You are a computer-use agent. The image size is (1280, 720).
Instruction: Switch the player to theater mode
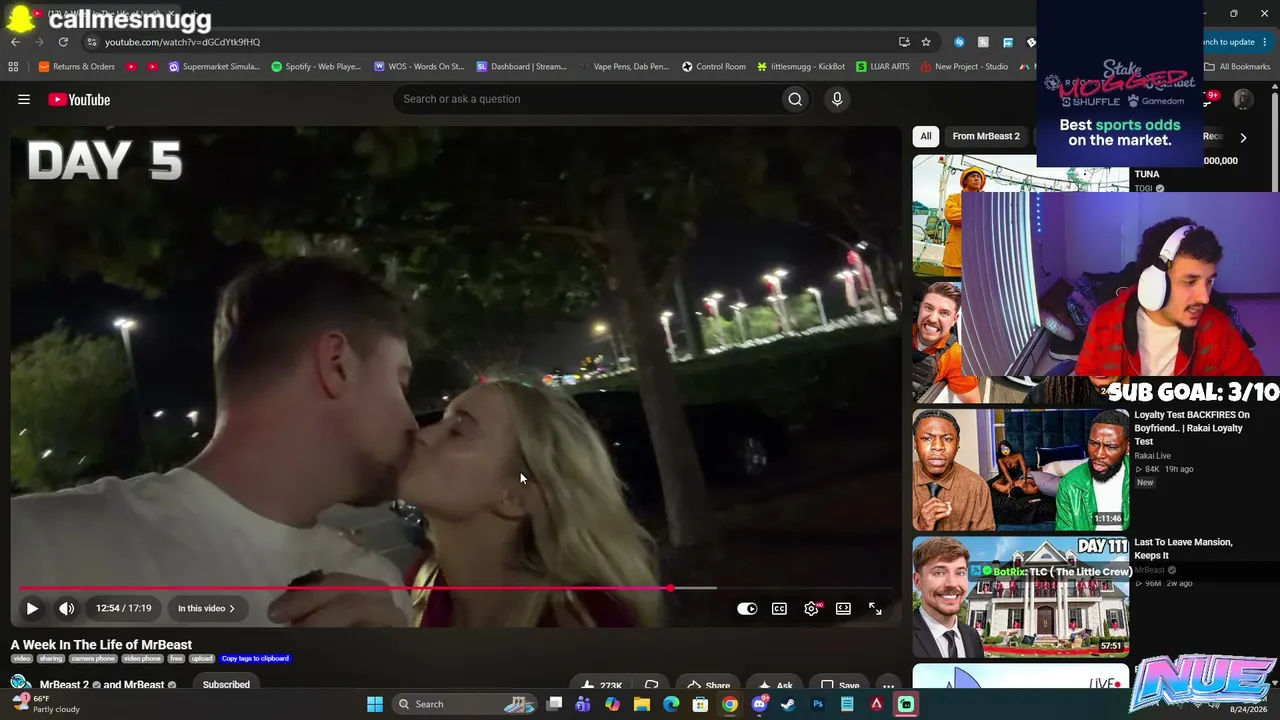coord(843,608)
